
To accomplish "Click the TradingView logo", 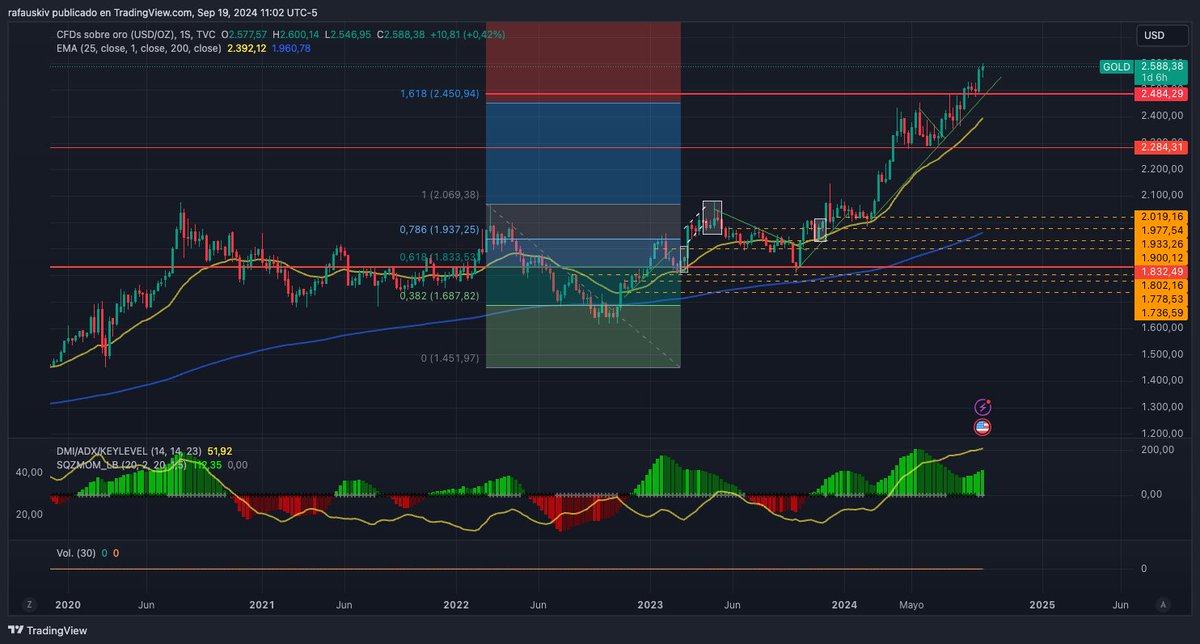I will 47,630.
